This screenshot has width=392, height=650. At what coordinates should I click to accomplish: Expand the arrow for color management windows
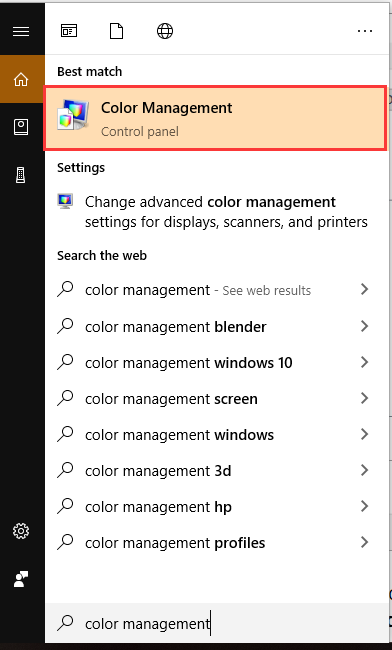point(365,434)
